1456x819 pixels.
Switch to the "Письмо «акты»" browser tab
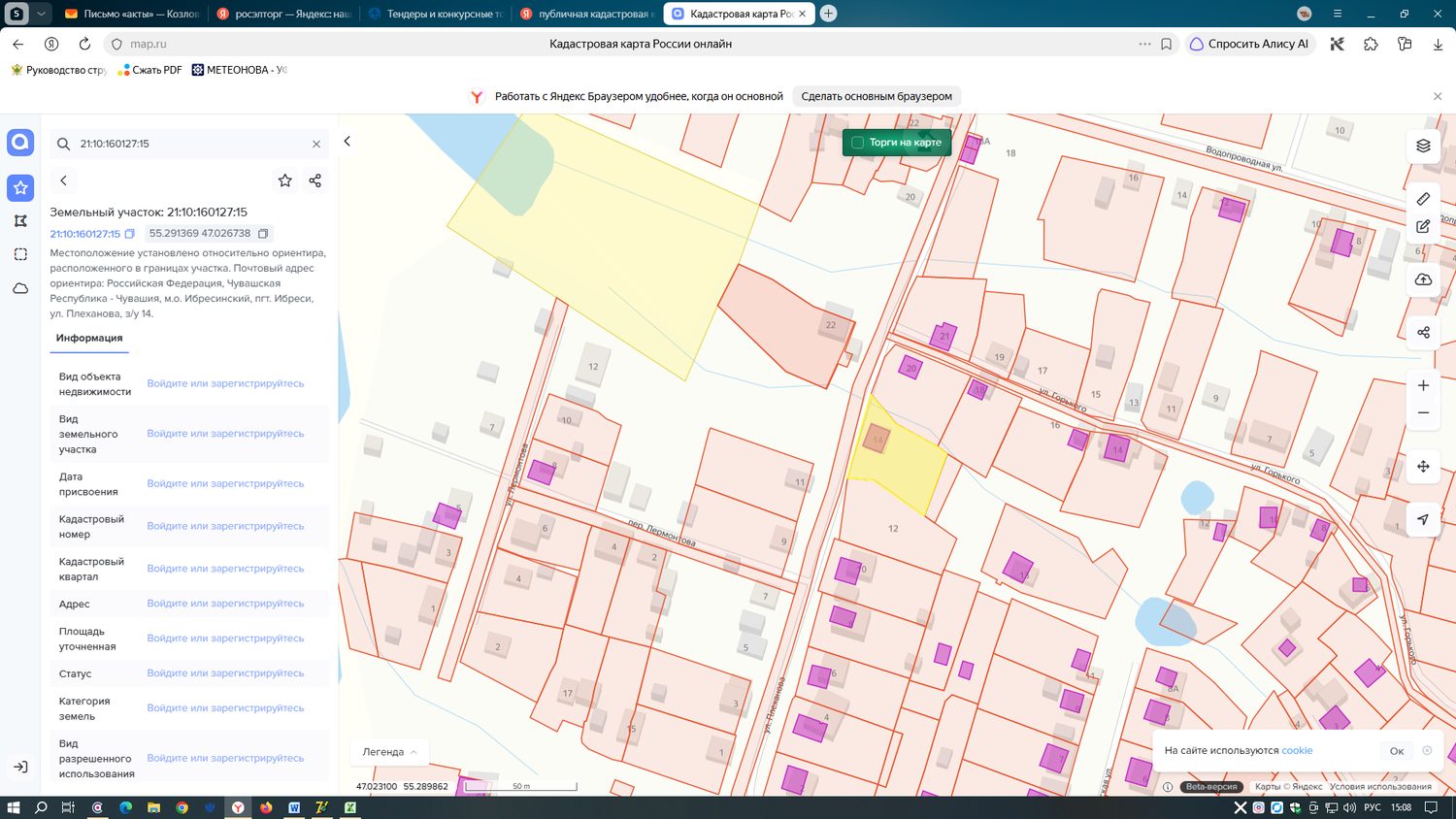coord(132,14)
